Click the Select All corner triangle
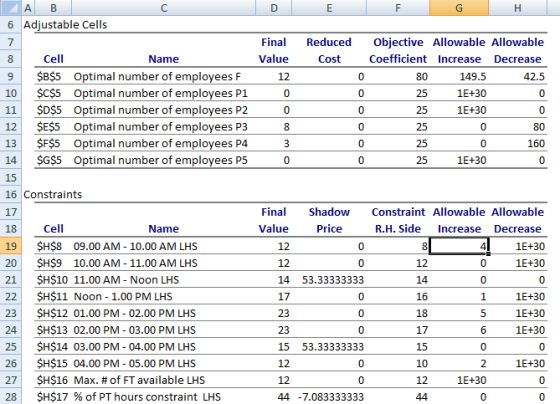 (11, 8)
